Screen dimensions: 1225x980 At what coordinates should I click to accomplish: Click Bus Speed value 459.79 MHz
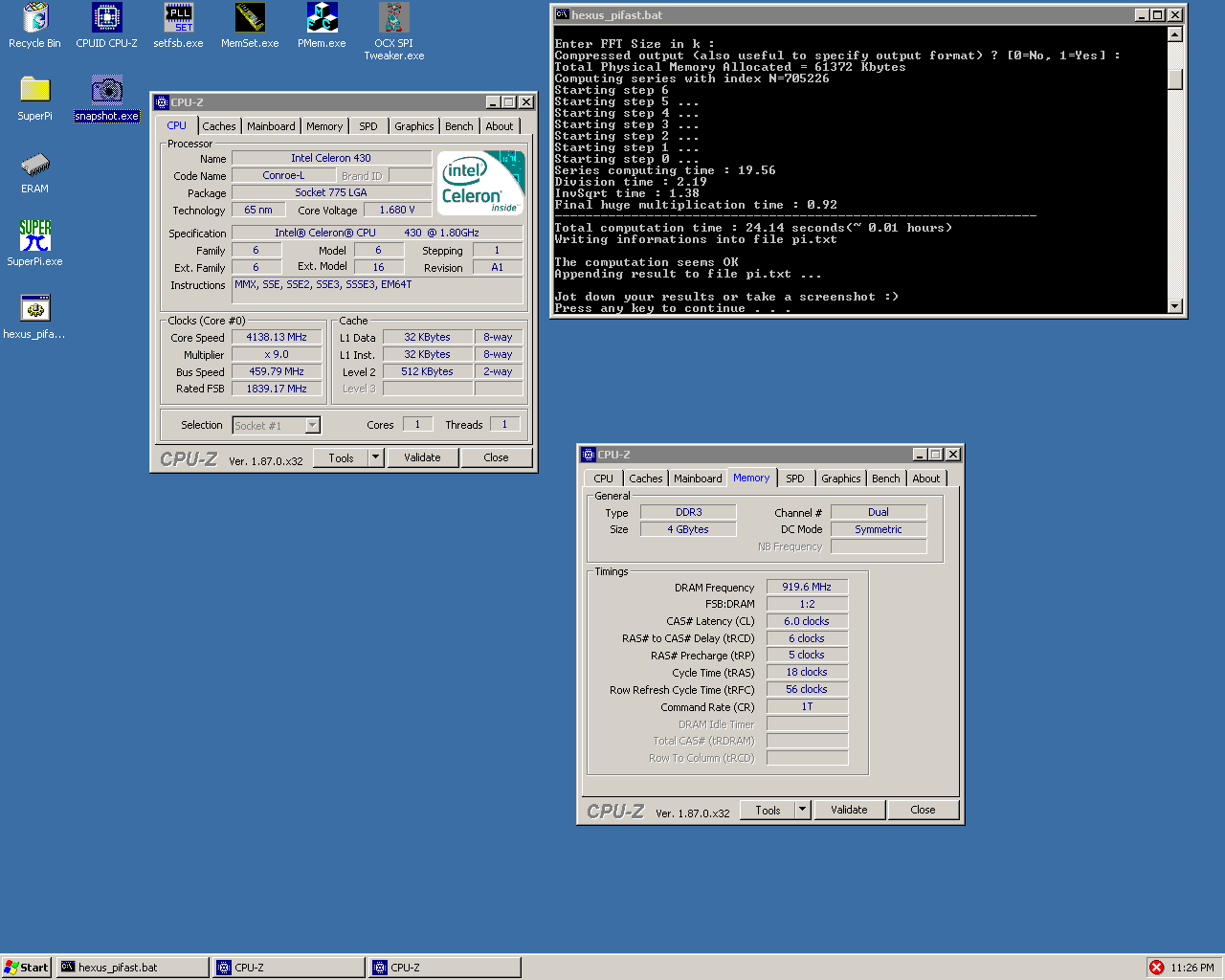click(x=277, y=371)
